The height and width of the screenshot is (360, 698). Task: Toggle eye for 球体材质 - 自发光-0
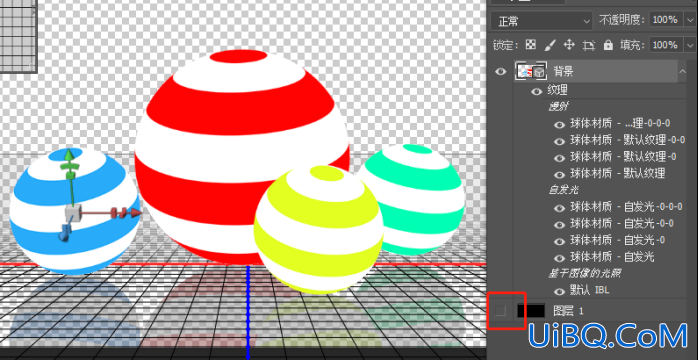(560, 241)
